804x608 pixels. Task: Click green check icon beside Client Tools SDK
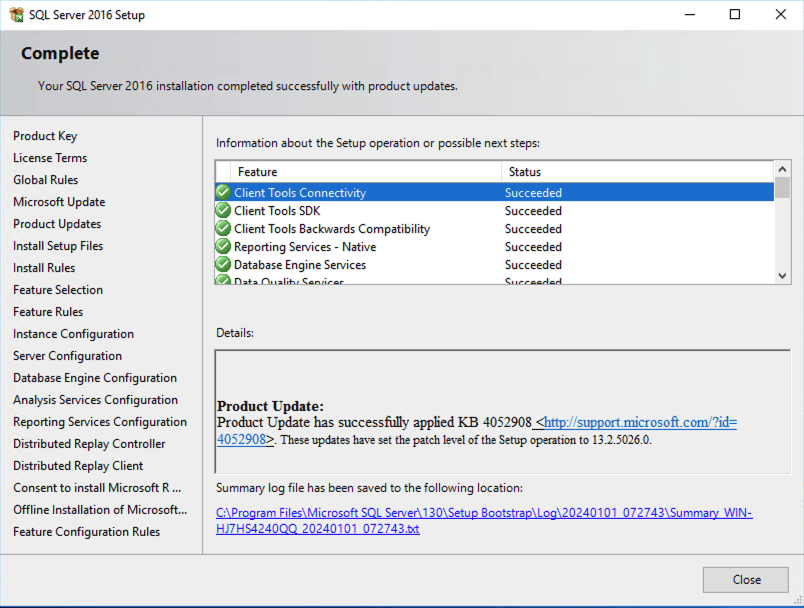click(223, 211)
